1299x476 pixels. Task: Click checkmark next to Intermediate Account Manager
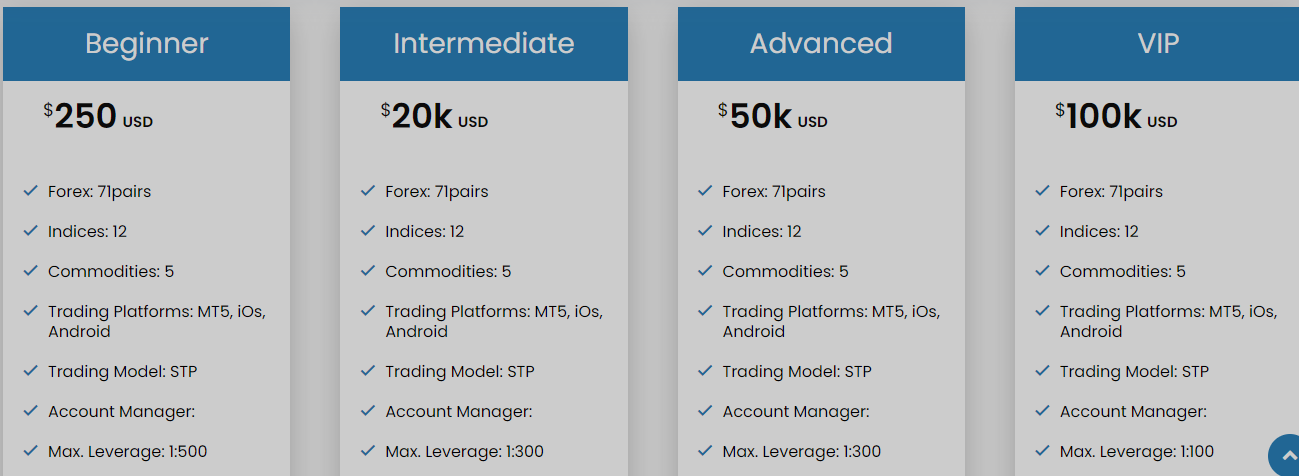pyautogui.click(x=368, y=411)
